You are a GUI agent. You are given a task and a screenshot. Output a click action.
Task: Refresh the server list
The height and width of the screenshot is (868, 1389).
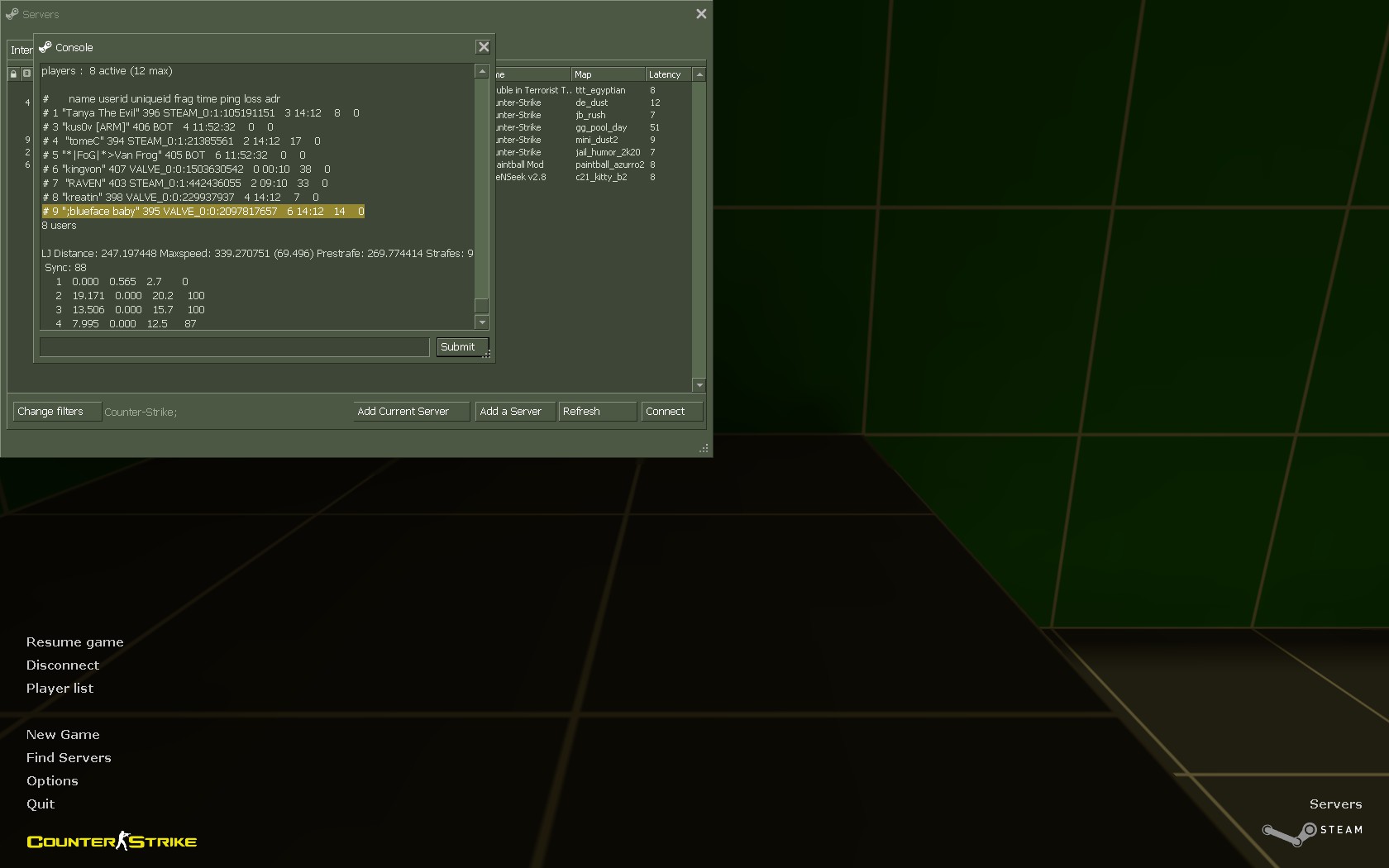[597, 412]
